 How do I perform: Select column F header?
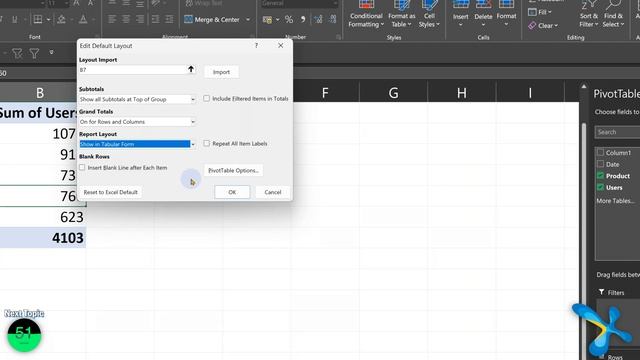[325, 93]
